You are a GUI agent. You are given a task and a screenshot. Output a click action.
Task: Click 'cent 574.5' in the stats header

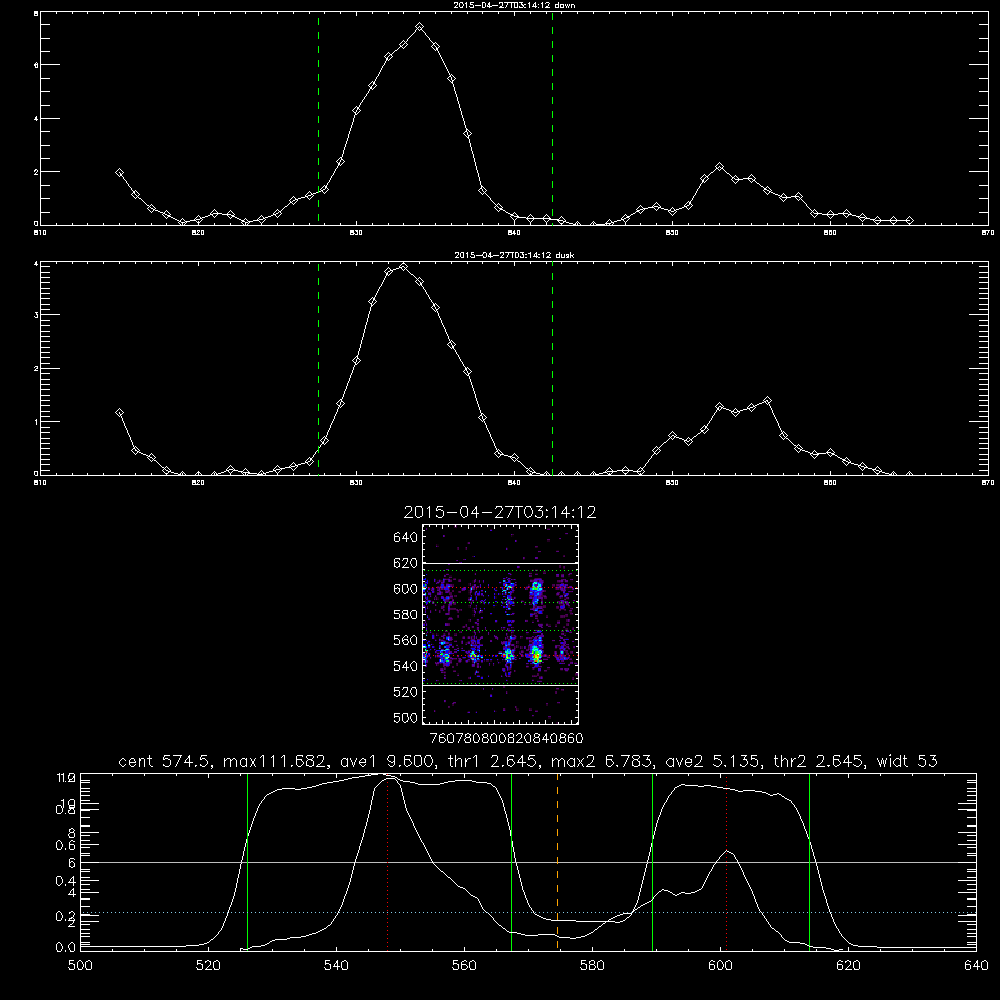tap(165, 761)
